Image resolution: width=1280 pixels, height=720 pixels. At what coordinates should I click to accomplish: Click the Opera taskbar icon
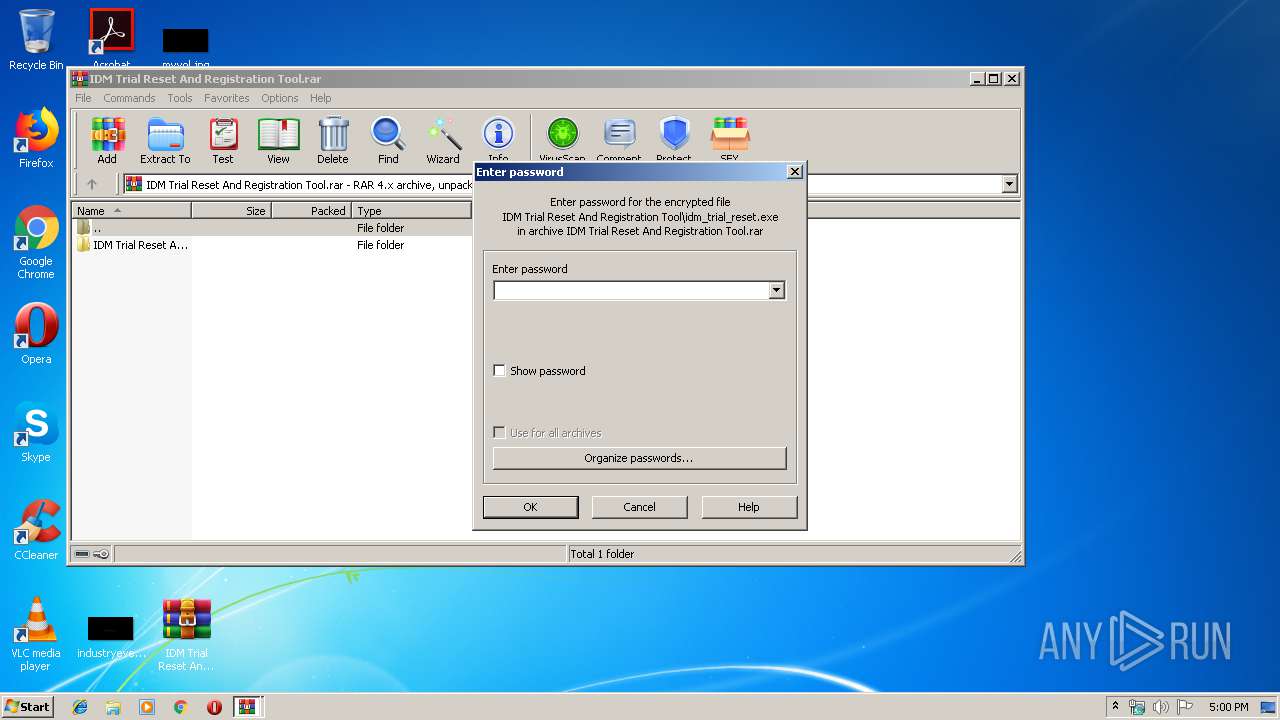pyautogui.click(x=214, y=707)
